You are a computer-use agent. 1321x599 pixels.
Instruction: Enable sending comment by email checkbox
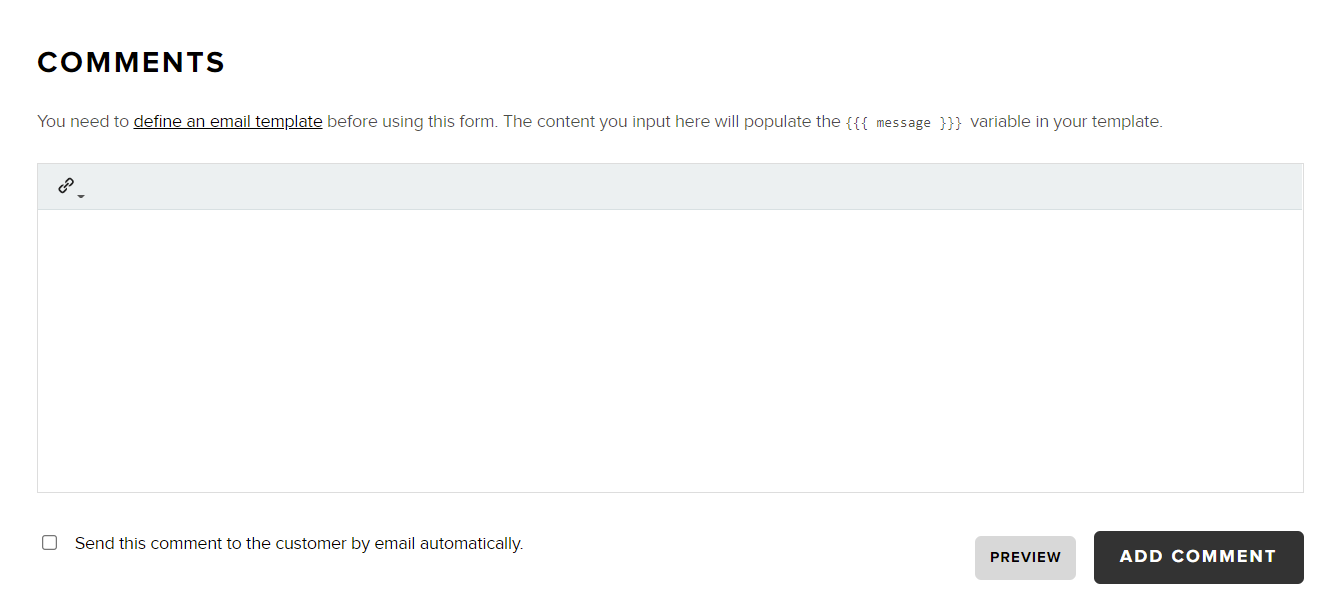(x=49, y=543)
